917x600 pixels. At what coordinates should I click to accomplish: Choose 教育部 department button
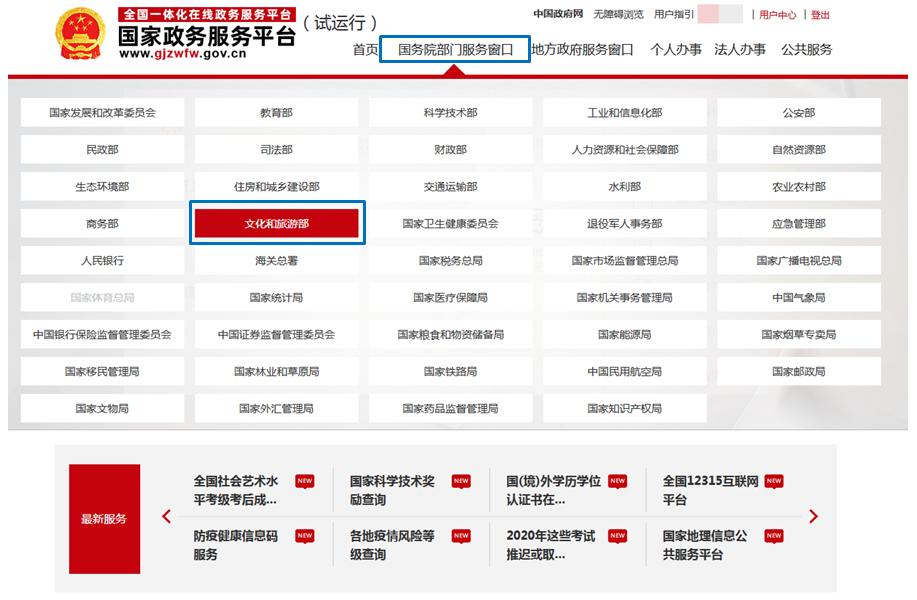click(276, 113)
